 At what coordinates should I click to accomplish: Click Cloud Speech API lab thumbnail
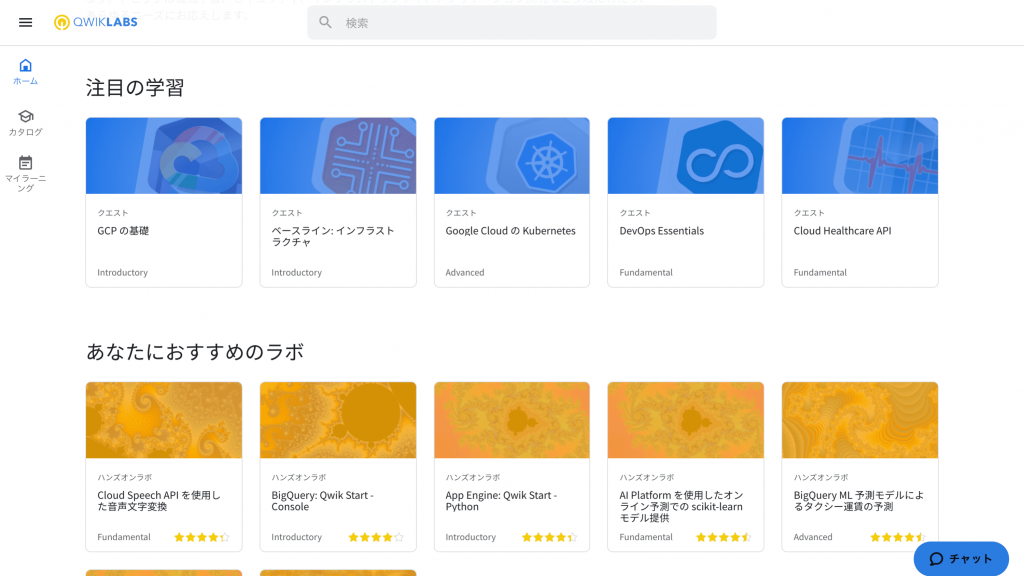(164, 421)
